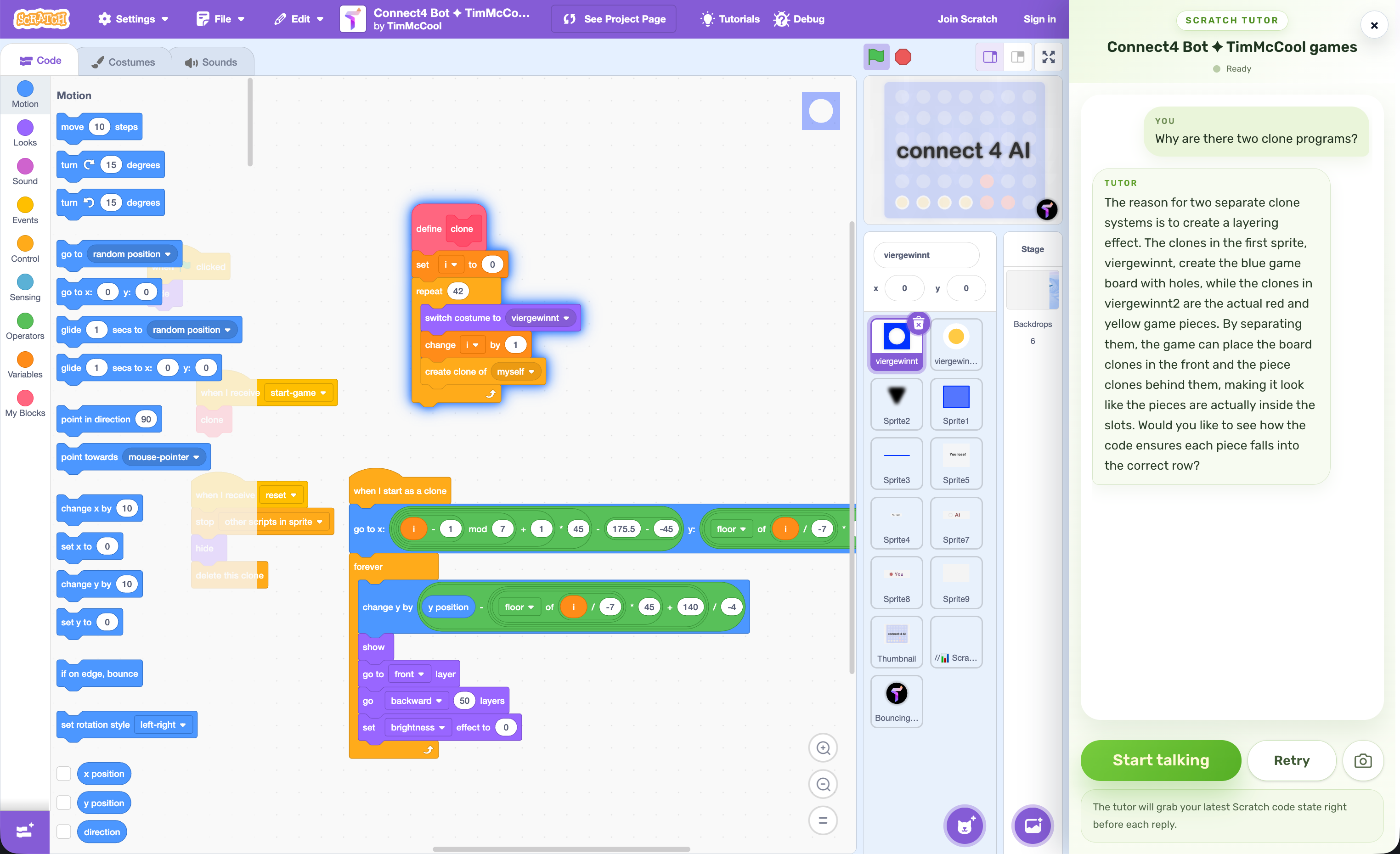This screenshot has height=854, width=1400.
Task: Select the My Blocks category
Action: (x=25, y=404)
